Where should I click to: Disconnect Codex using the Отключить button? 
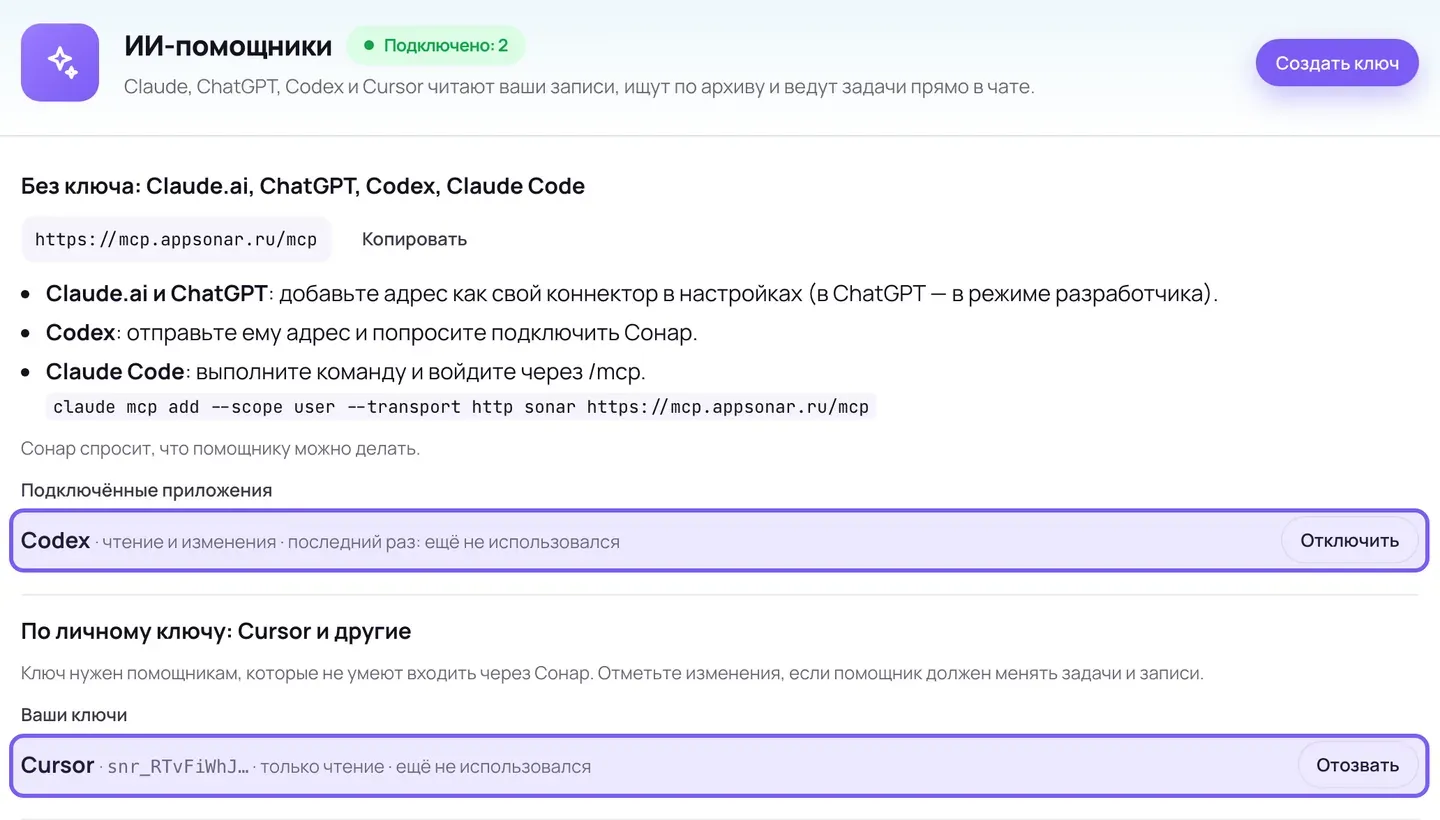pyautogui.click(x=1350, y=541)
